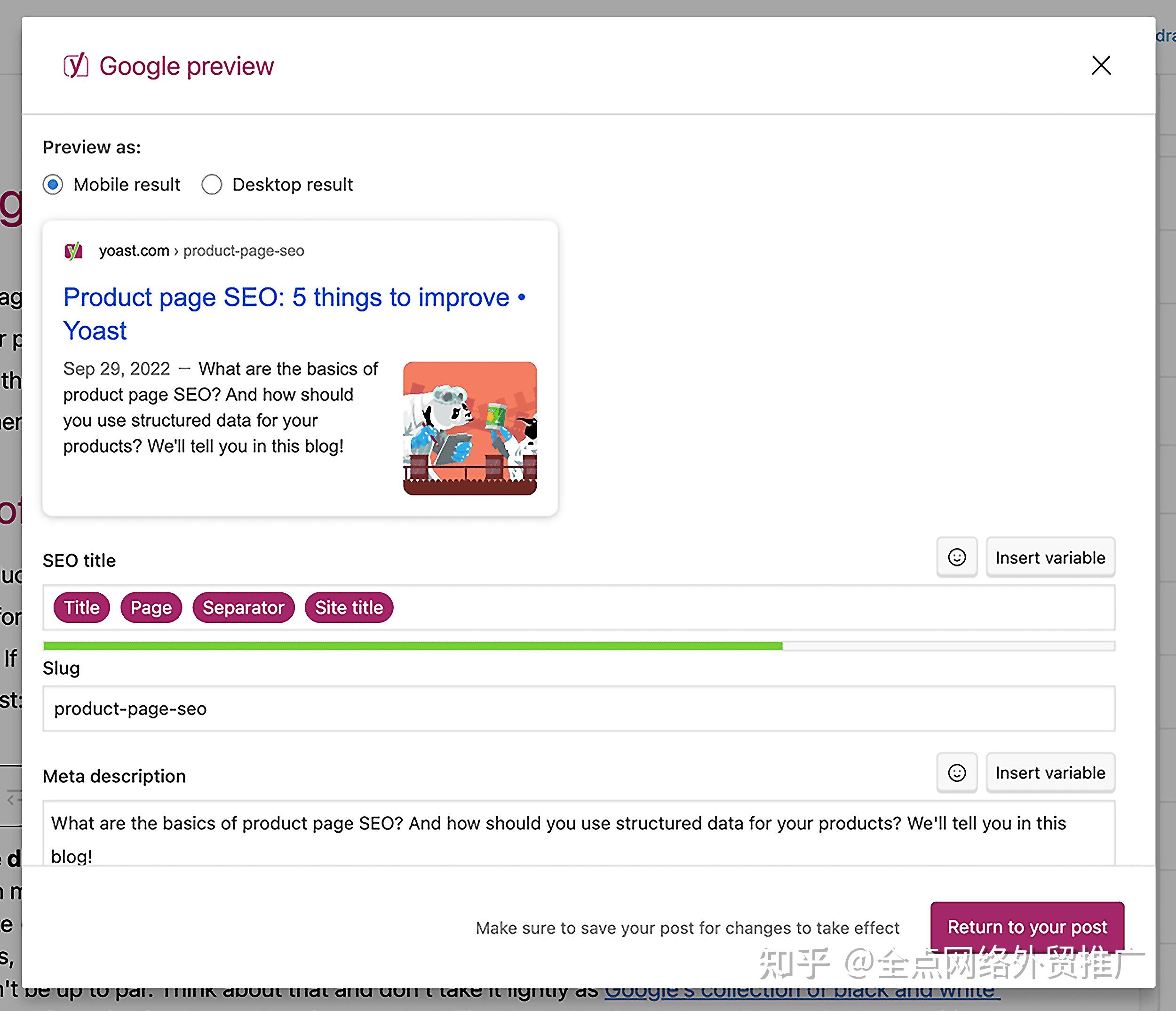The image size is (1176, 1011).
Task: Select the Title variable tag
Action: point(82,607)
